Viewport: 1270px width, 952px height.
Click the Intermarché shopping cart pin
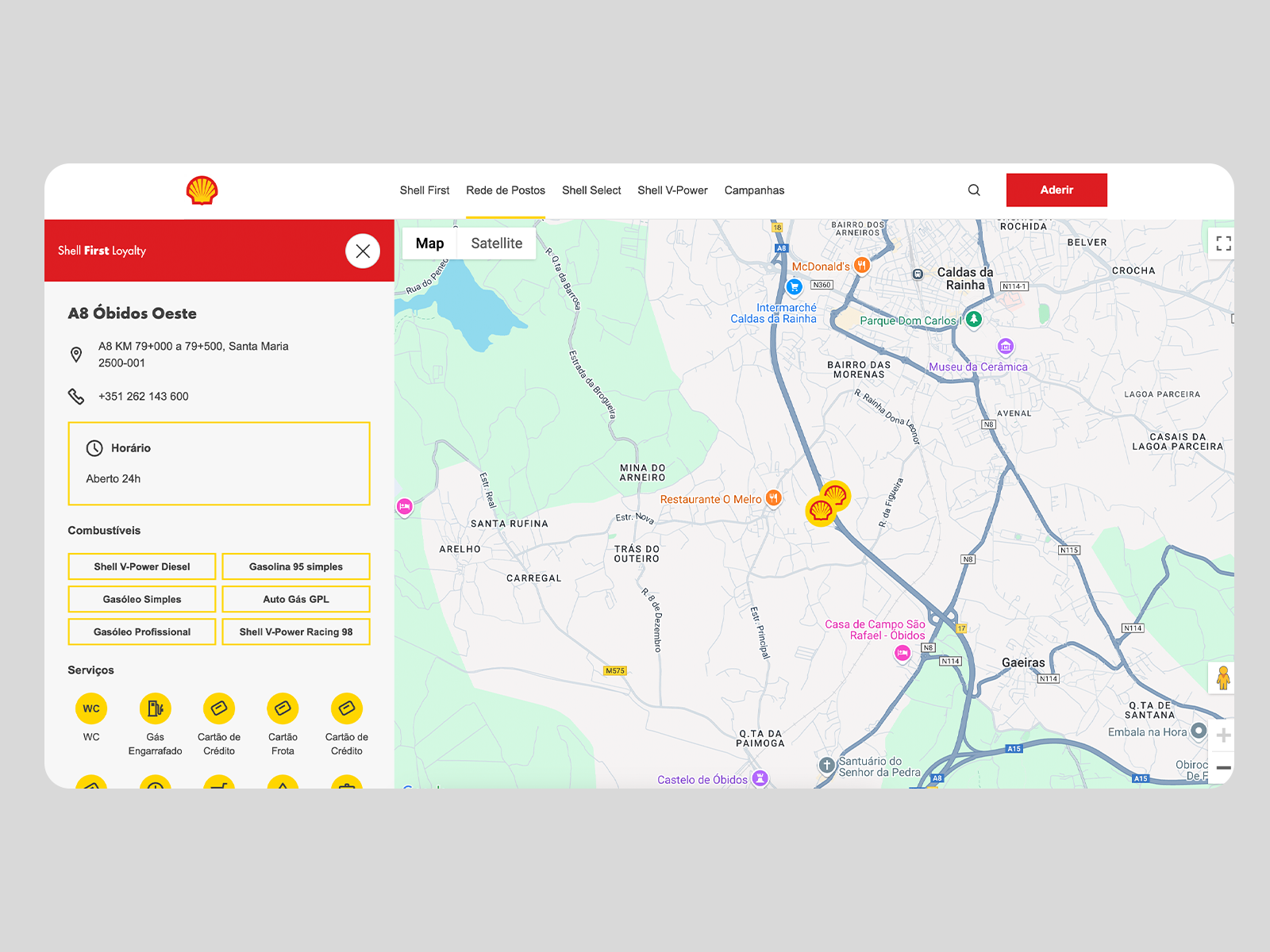[794, 286]
